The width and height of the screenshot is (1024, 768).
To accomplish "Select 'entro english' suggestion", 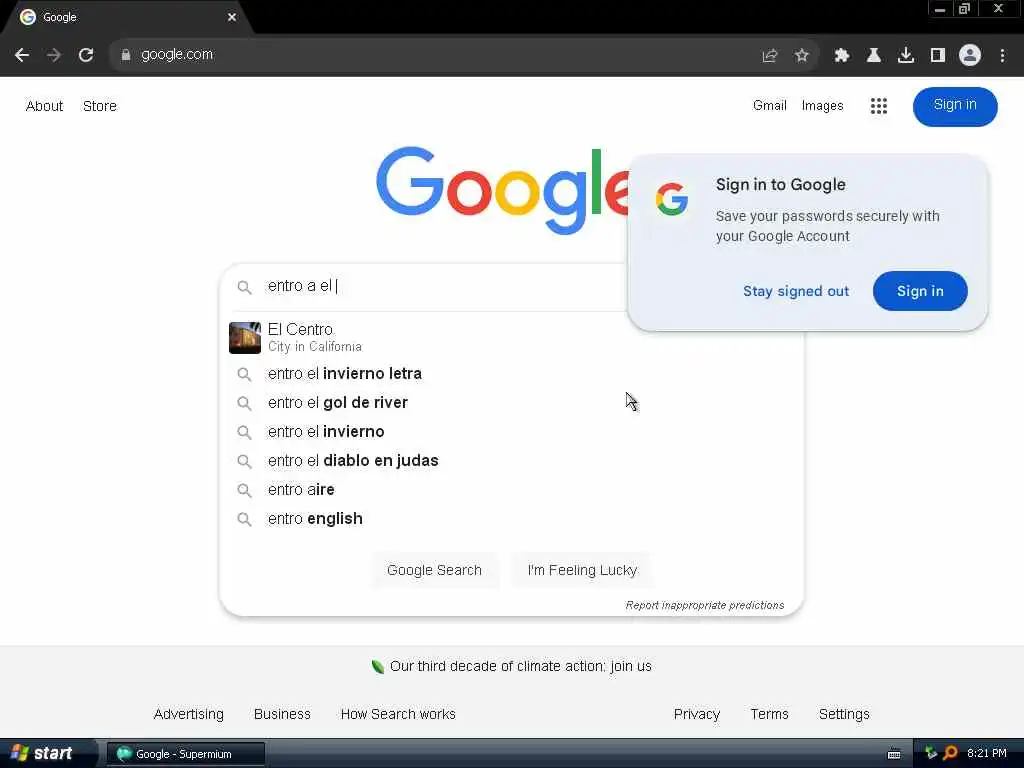I will point(511,519).
